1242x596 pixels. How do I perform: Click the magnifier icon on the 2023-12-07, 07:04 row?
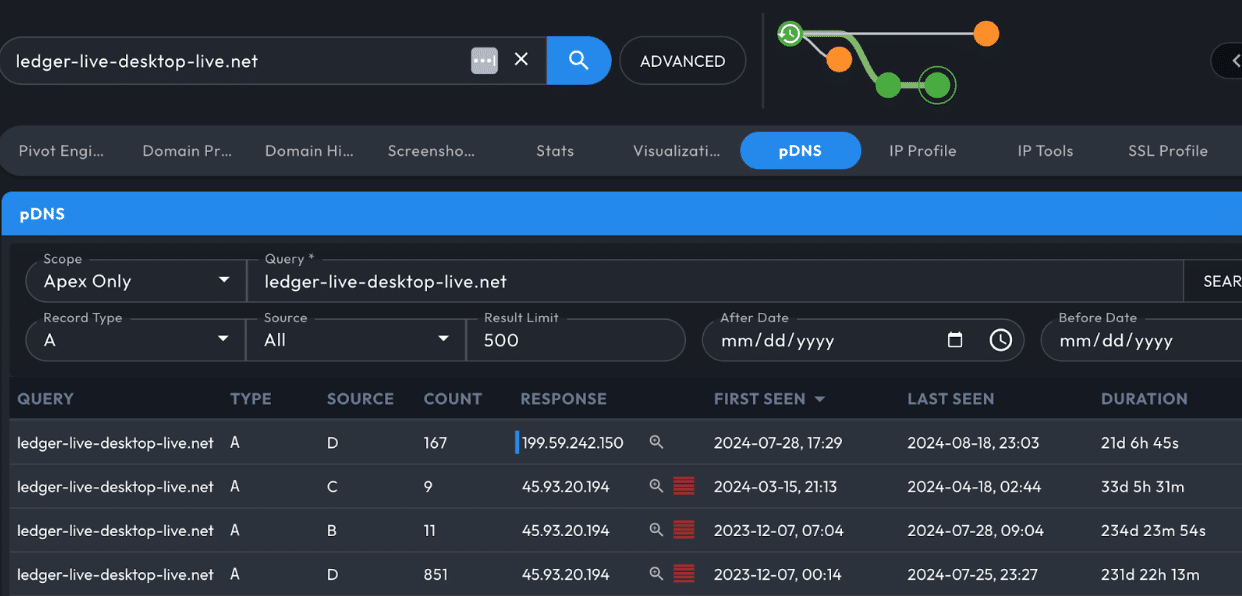click(656, 531)
